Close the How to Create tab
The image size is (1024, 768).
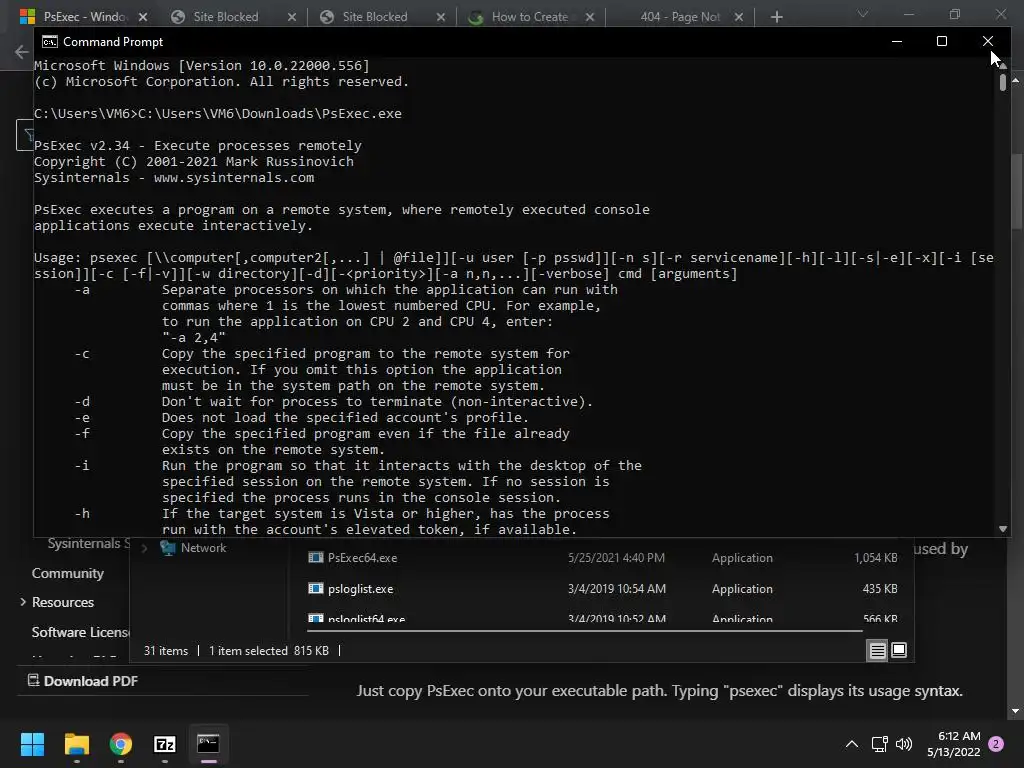coord(590,17)
